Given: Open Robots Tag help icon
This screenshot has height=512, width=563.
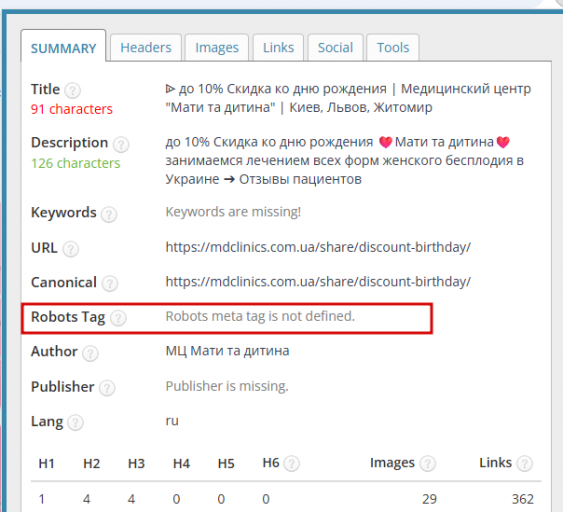Looking at the screenshot, I should click(118, 318).
